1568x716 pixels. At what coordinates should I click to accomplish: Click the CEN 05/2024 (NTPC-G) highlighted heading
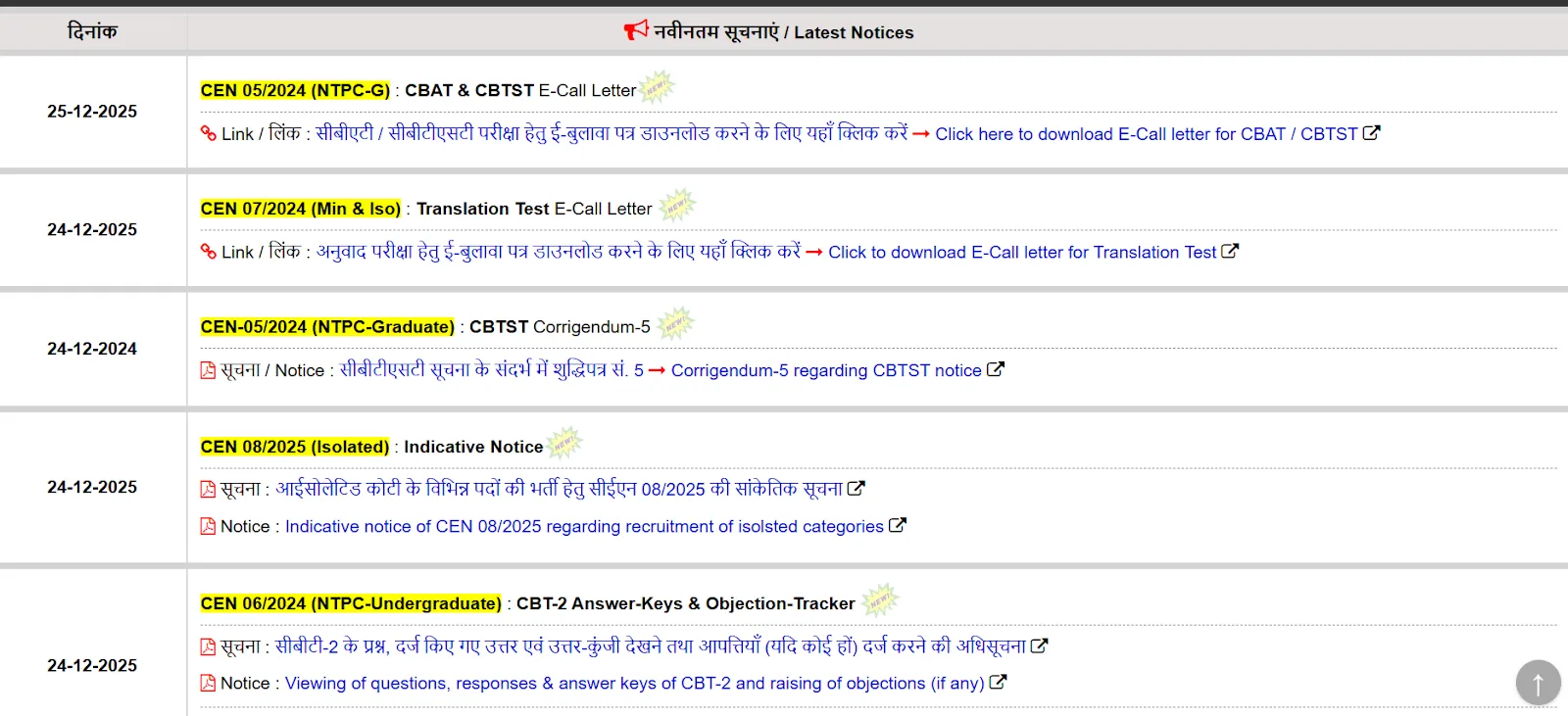(x=295, y=90)
